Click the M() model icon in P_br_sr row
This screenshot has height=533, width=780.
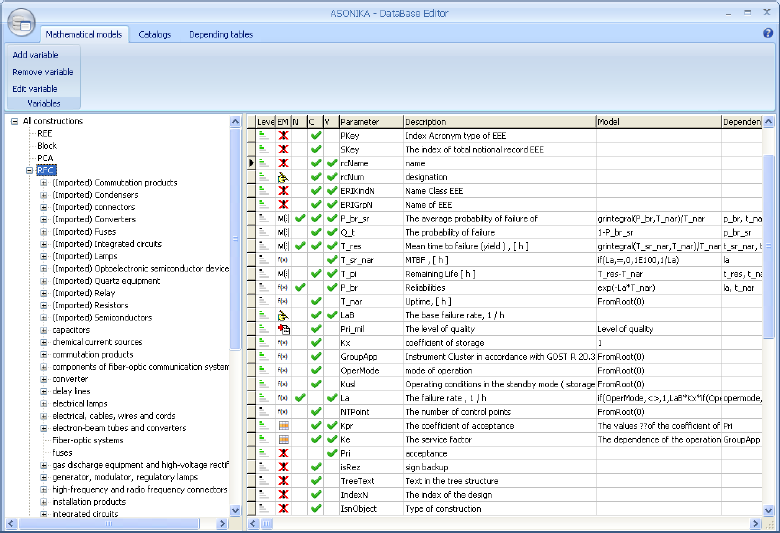[283, 218]
